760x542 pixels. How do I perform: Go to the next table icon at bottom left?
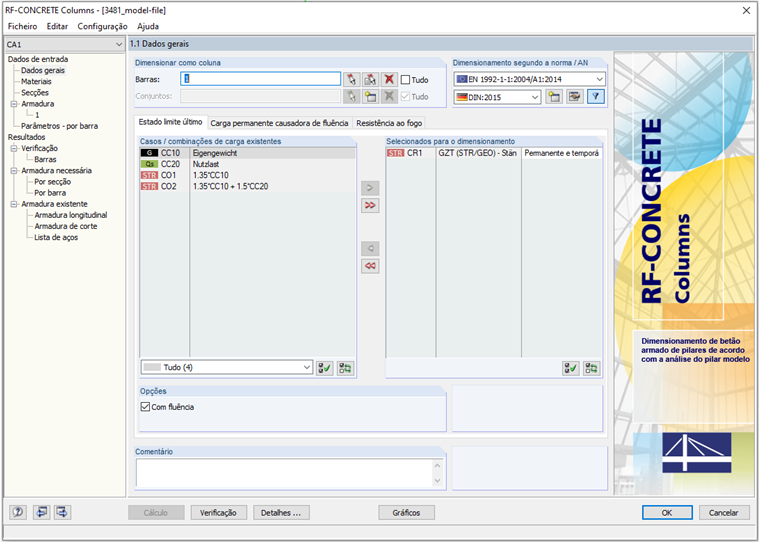pos(63,512)
